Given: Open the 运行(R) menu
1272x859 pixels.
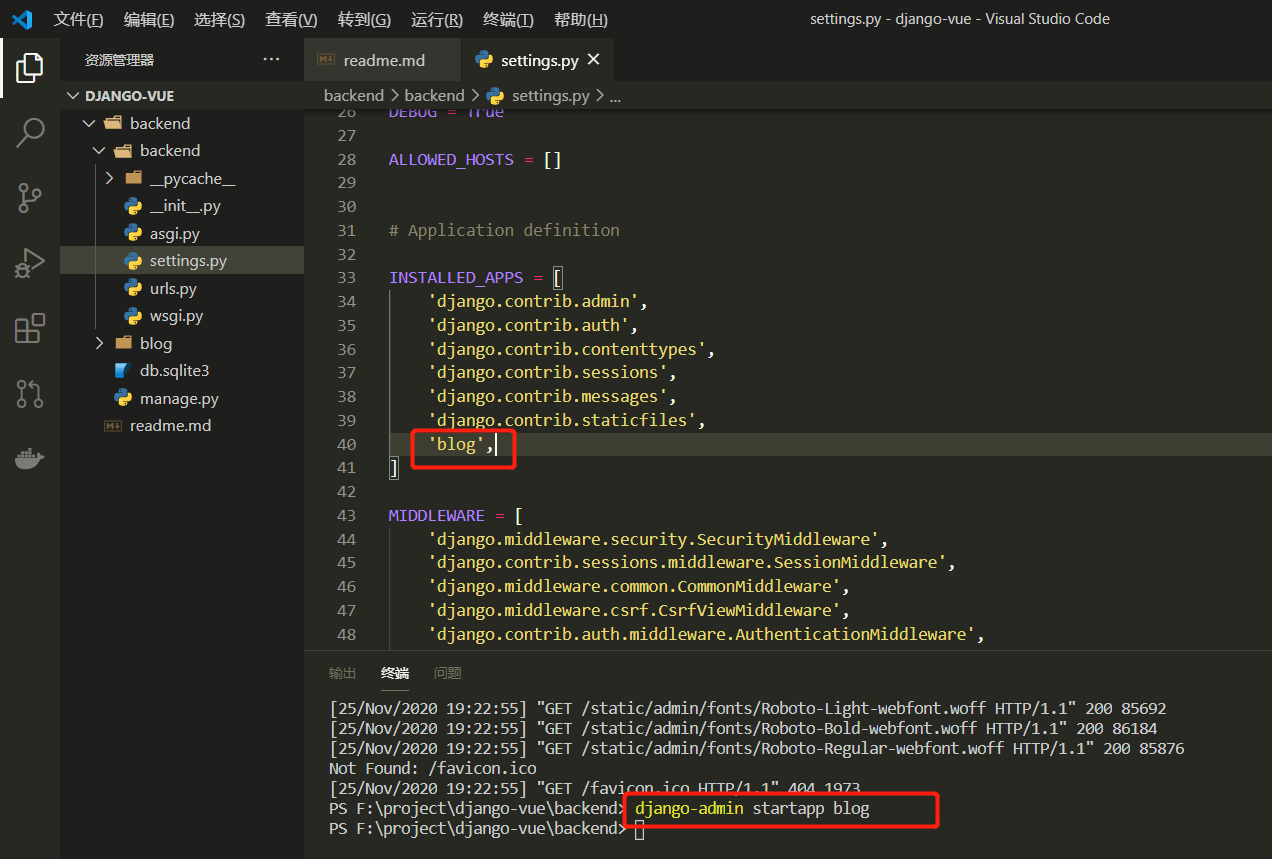Looking at the screenshot, I should point(437,19).
